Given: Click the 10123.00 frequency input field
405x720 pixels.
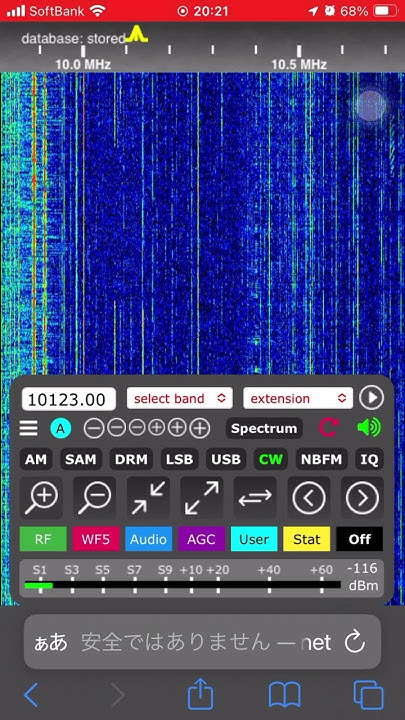Looking at the screenshot, I should click(x=69, y=399).
